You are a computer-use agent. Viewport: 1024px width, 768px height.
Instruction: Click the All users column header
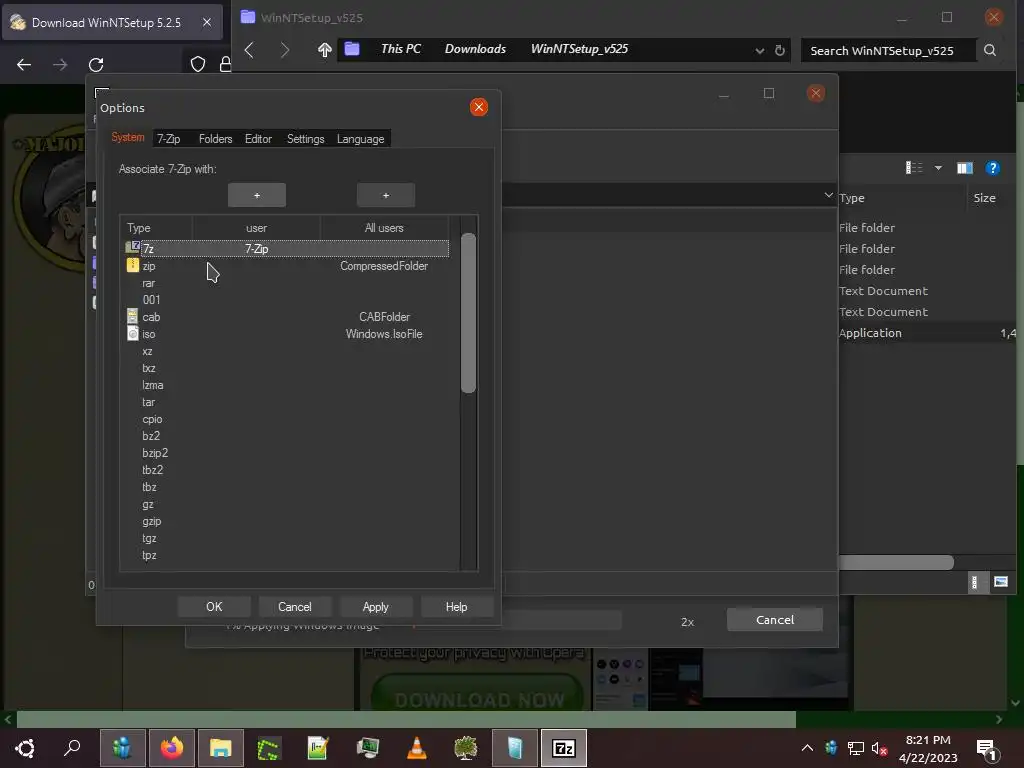384,228
